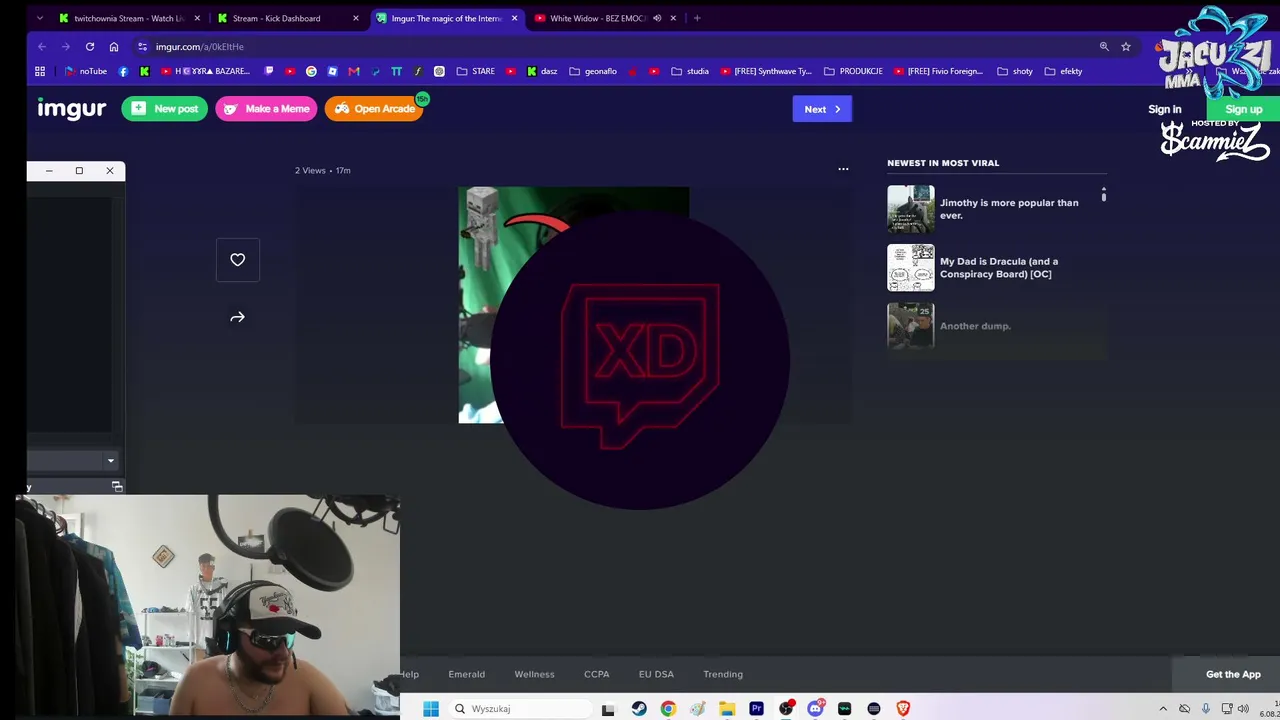The height and width of the screenshot is (720, 1280).
Task: Open the Windows Start menu
Action: (x=431, y=709)
